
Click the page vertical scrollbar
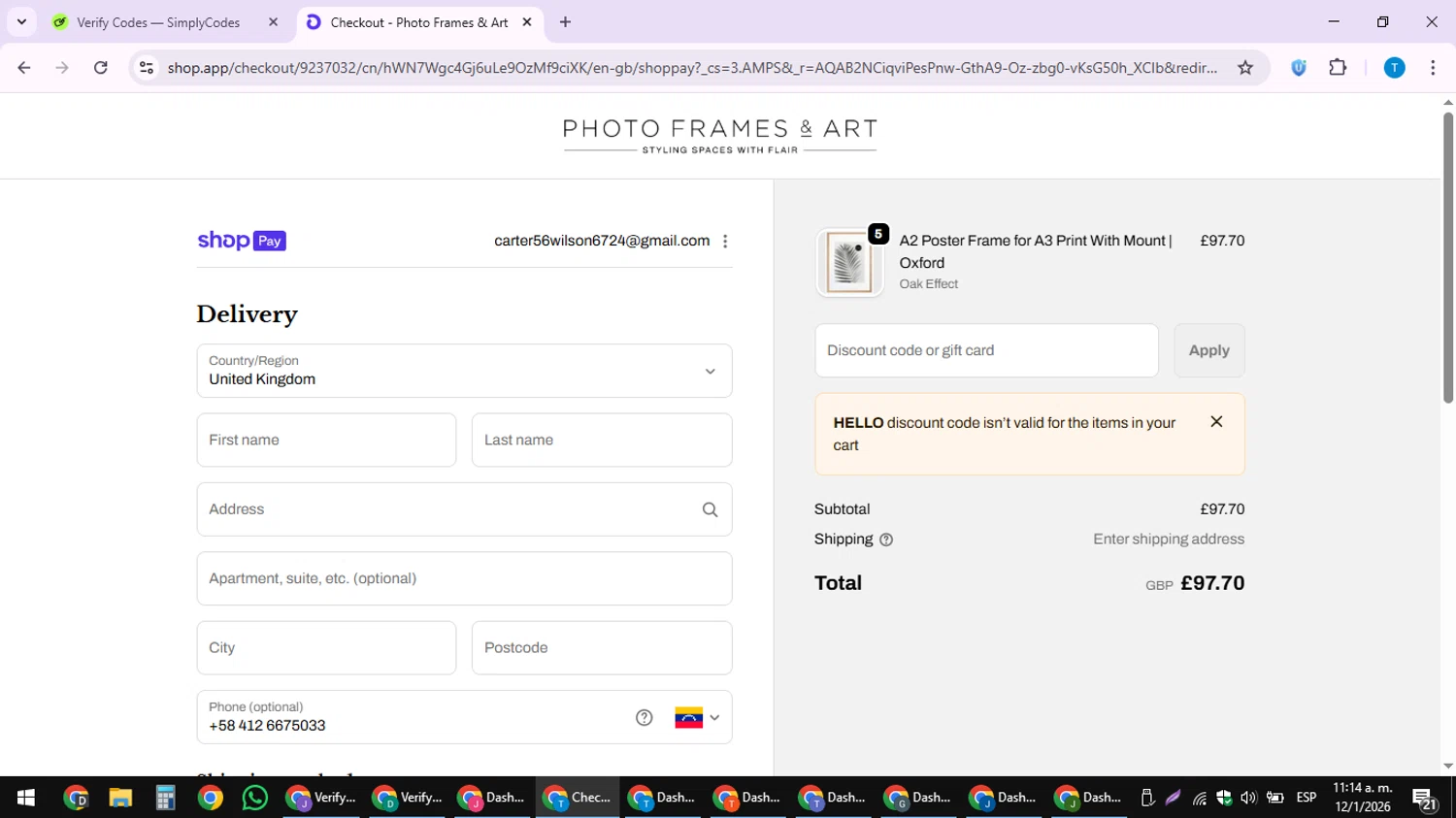1448,257
